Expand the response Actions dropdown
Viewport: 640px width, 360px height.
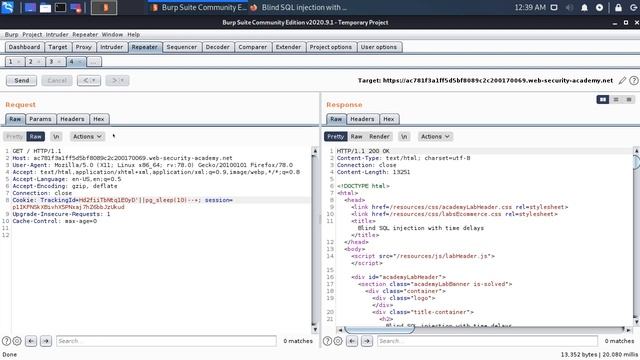click(435, 136)
